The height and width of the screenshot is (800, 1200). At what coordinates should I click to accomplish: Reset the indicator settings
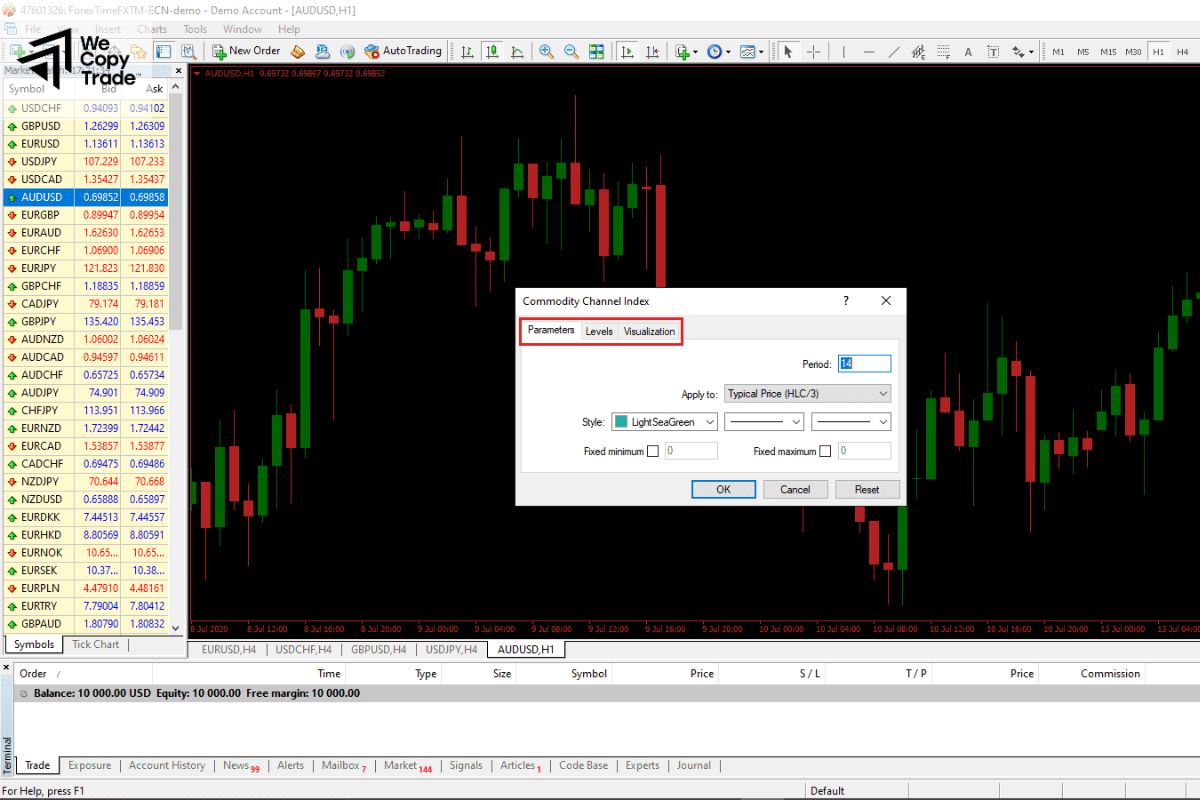pyautogui.click(x=866, y=489)
